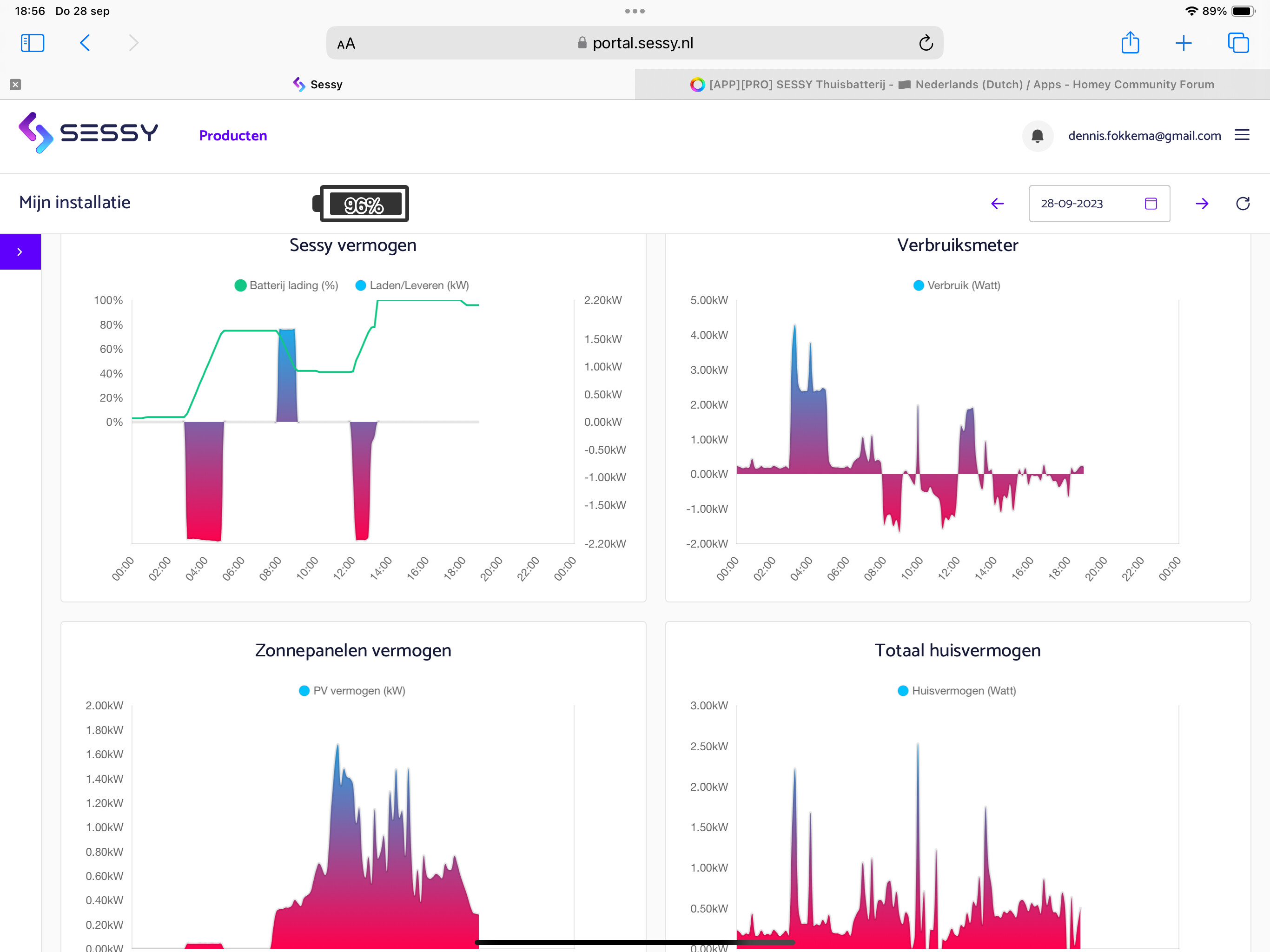Open the AA reader options menu
The image size is (1270, 952).
point(346,44)
